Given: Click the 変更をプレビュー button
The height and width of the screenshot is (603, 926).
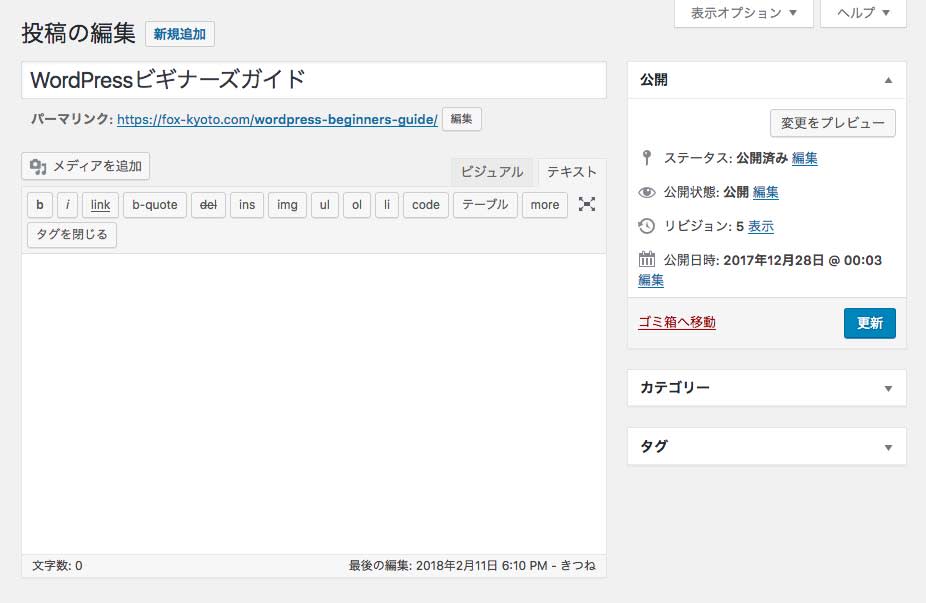Looking at the screenshot, I should point(833,123).
